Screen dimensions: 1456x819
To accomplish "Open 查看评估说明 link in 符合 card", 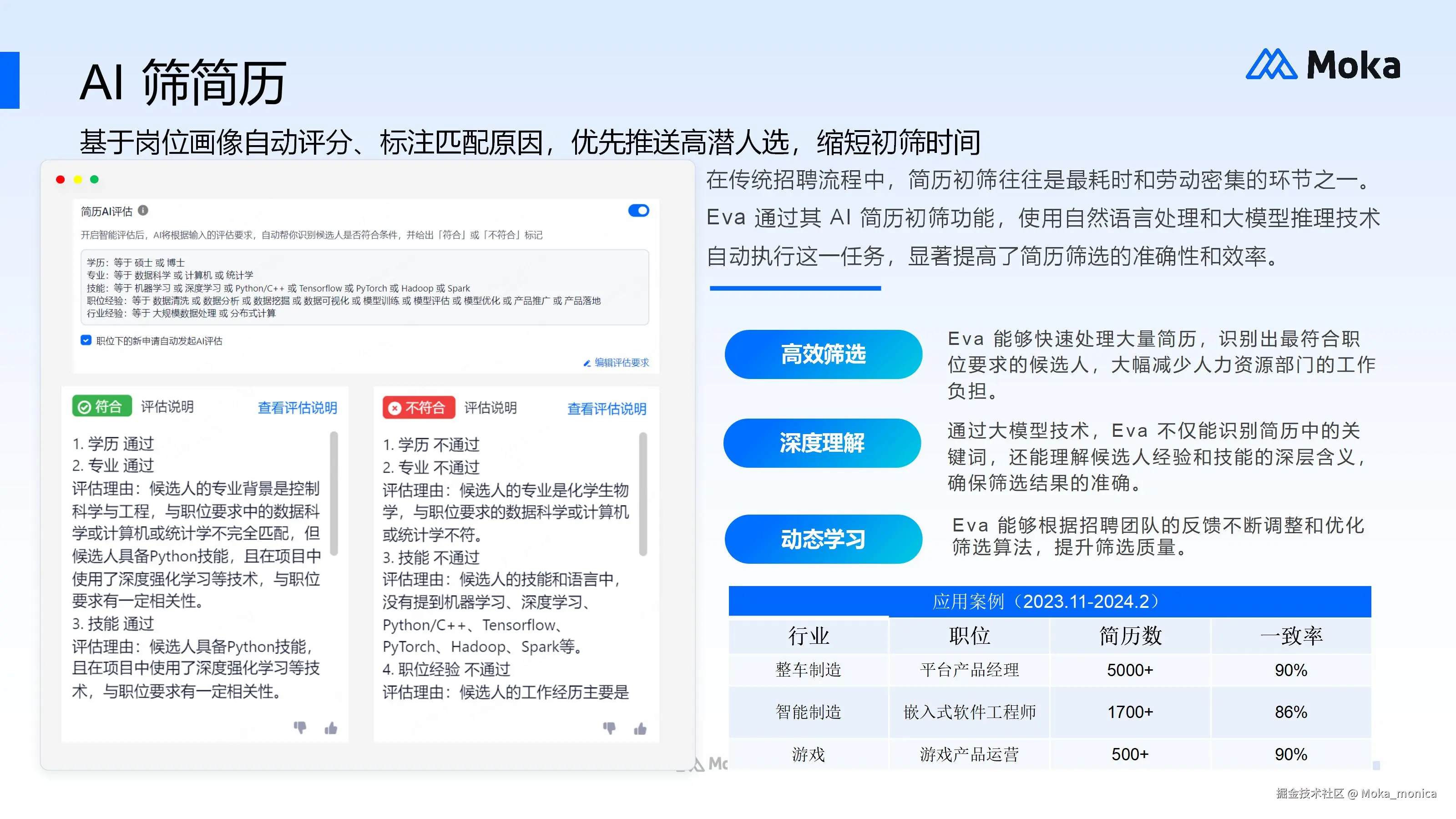I will point(297,408).
